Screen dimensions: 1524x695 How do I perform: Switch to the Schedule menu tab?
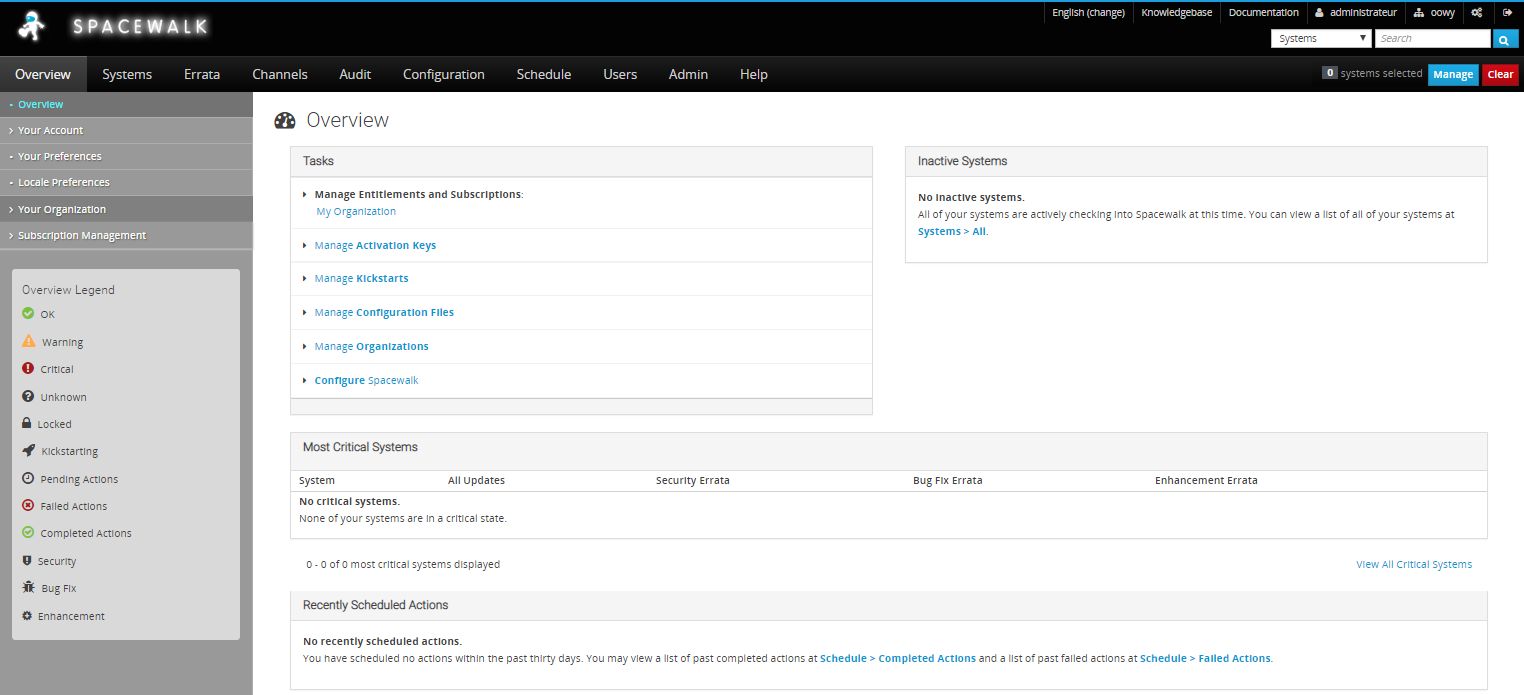click(543, 74)
